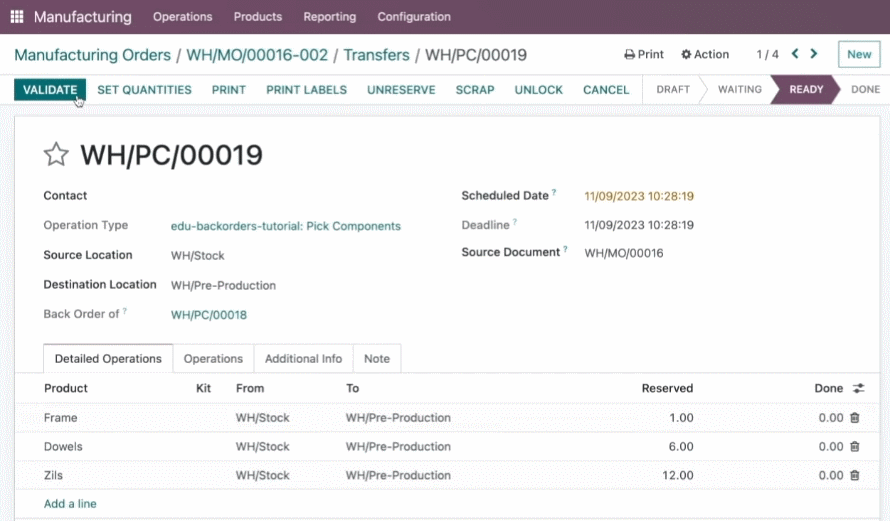This screenshot has height=521, width=890.
Task: Switch to Operations tab
Action: pyautogui.click(x=213, y=359)
